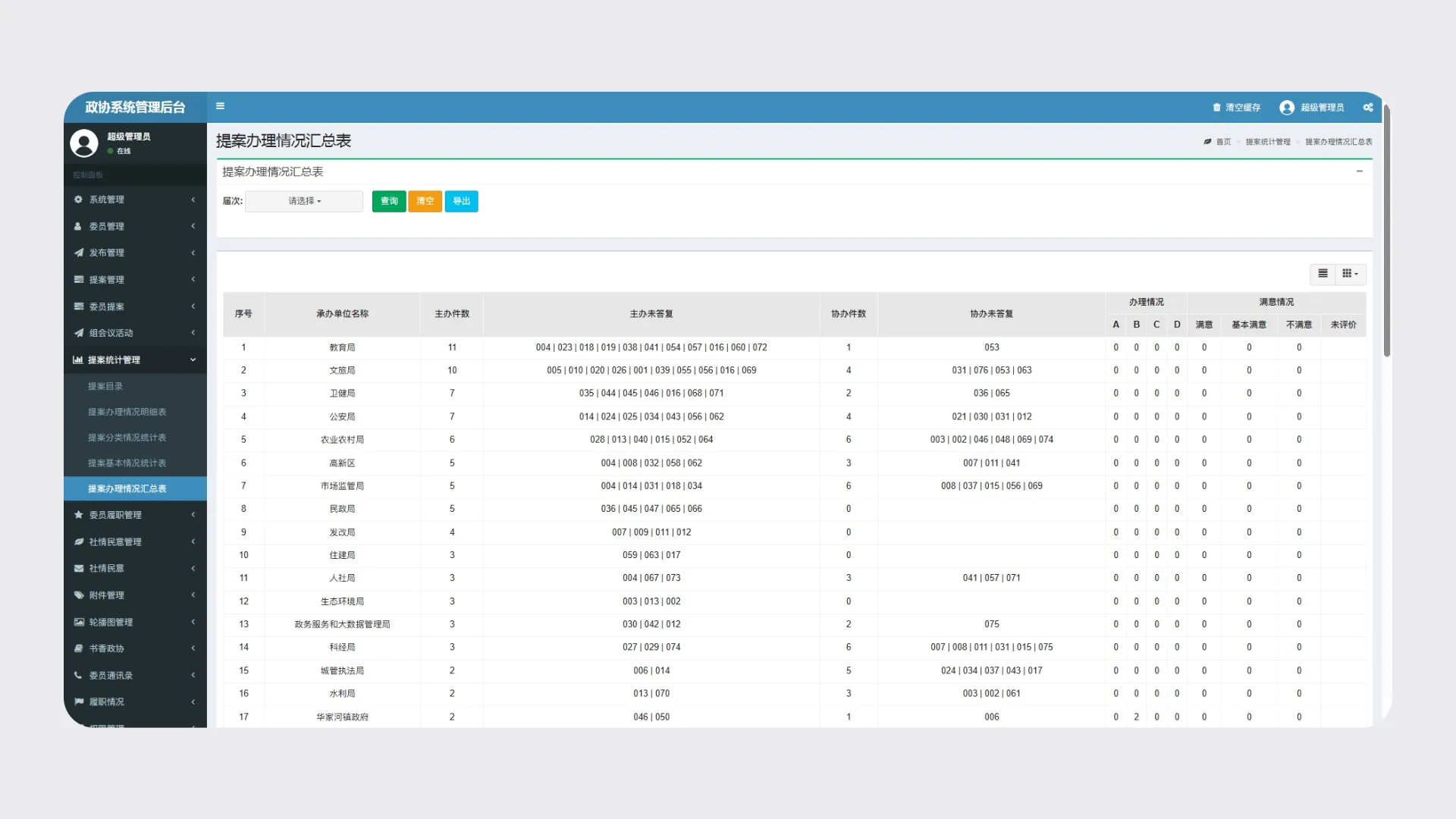Click the hamburger sidebar toggle icon
Screen dimensions: 1456x819
220,106
